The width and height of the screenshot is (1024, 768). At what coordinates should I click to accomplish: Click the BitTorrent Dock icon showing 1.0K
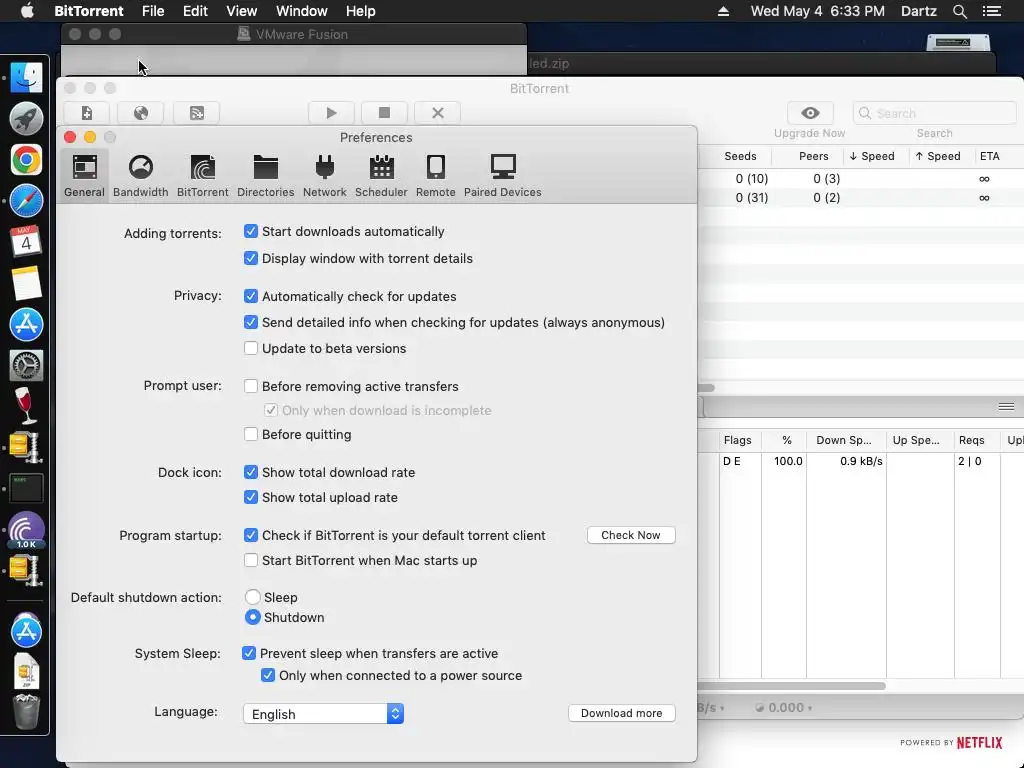(26, 530)
